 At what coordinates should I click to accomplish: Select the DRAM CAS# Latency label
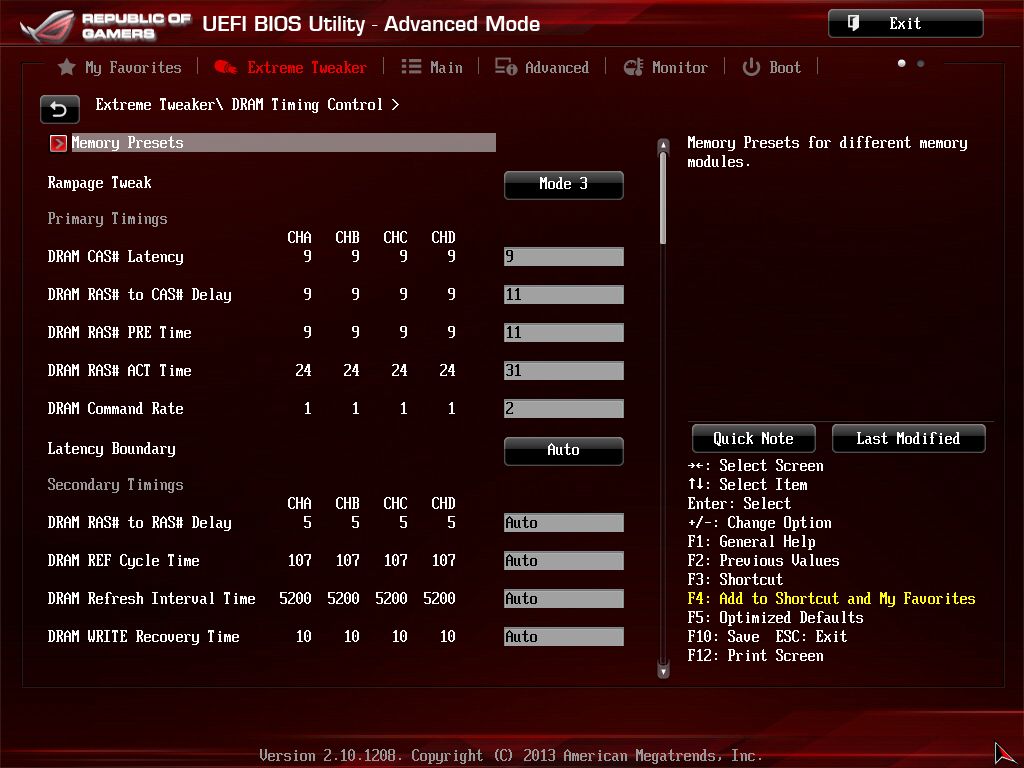pos(116,257)
